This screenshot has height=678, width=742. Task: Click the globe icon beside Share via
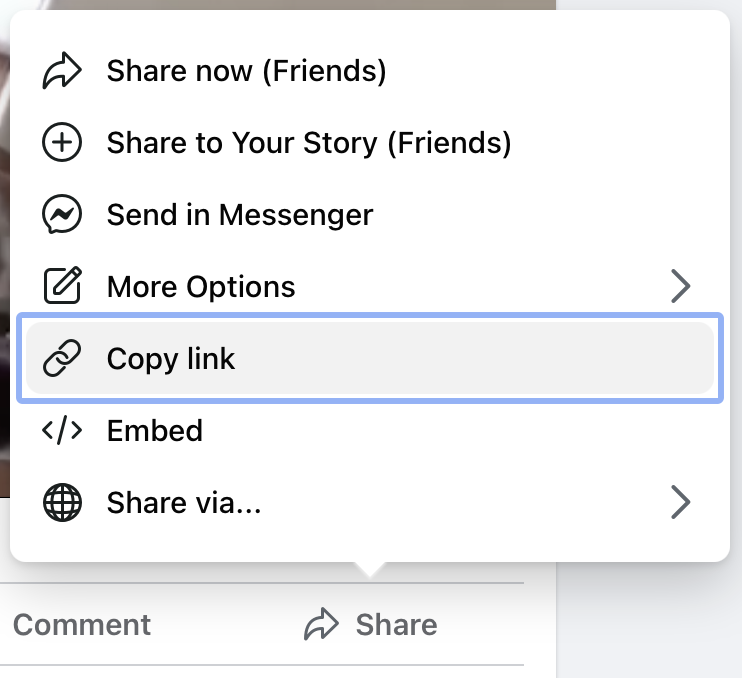(x=62, y=502)
